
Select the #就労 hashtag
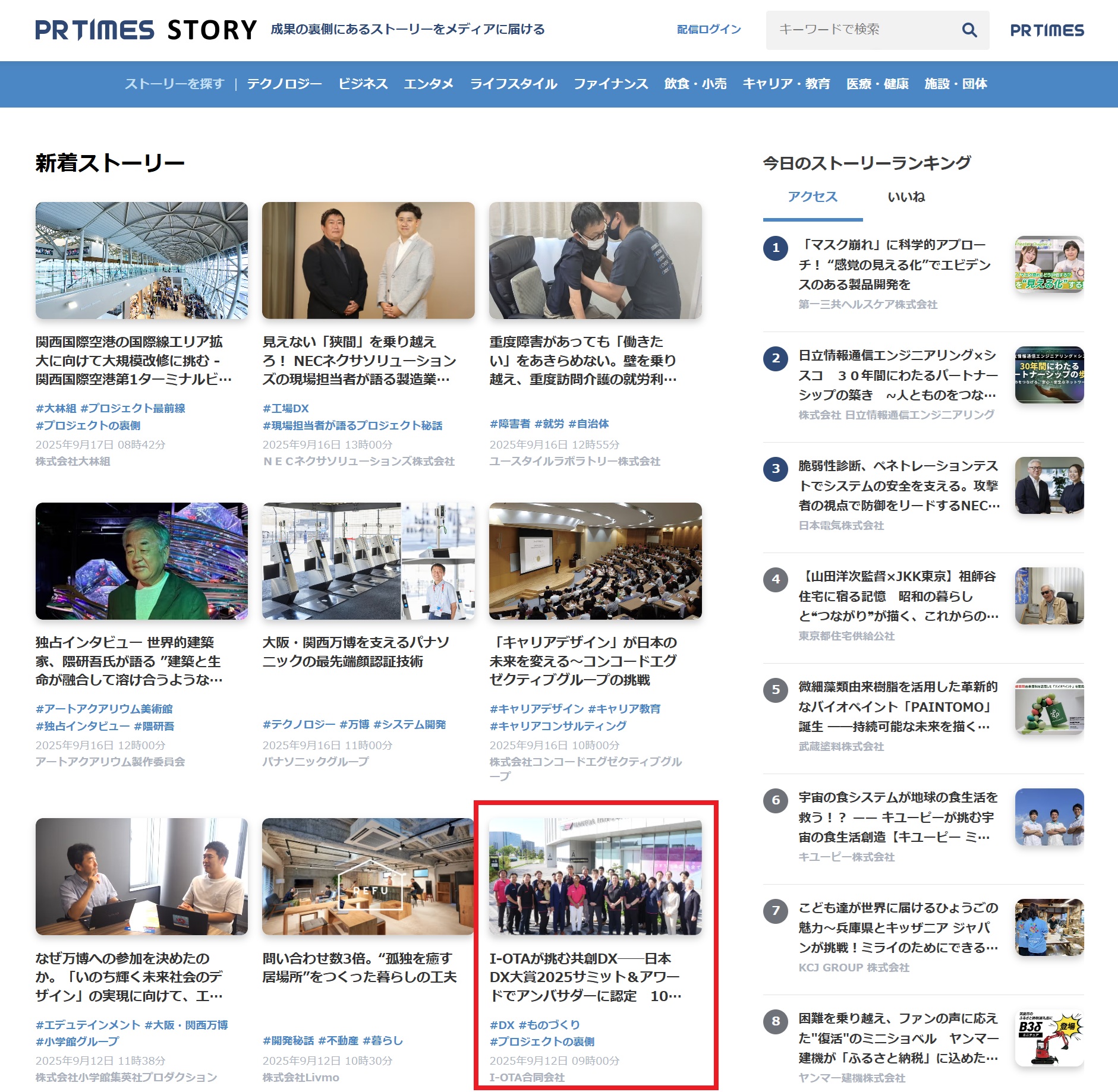coord(549,424)
